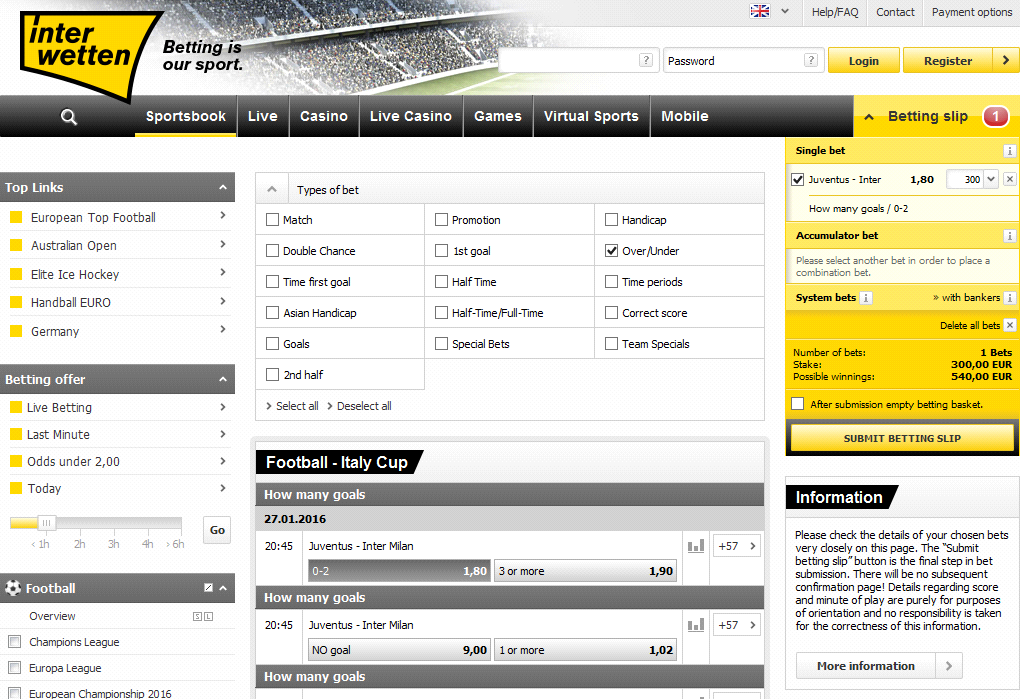This screenshot has width=1020, height=699.
Task: Switch to the Live tab
Action: pos(263,116)
